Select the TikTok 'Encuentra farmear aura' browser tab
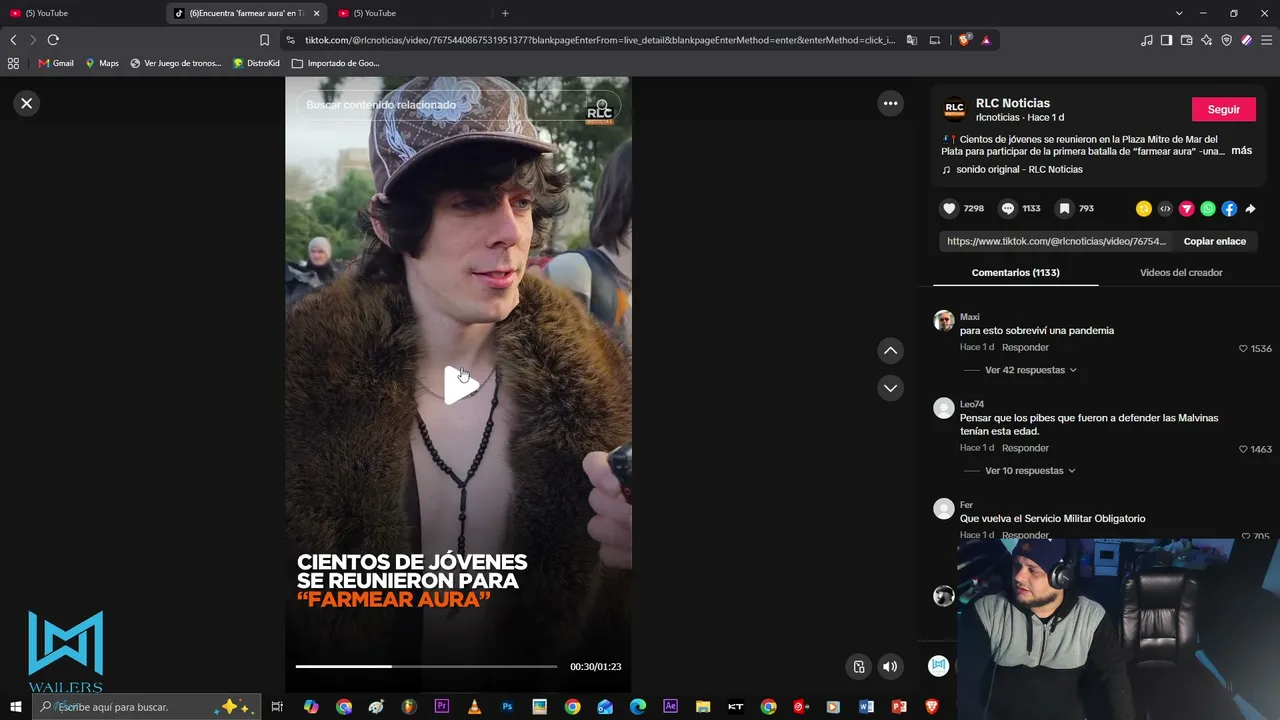This screenshot has height=720, width=1280. coord(247,13)
